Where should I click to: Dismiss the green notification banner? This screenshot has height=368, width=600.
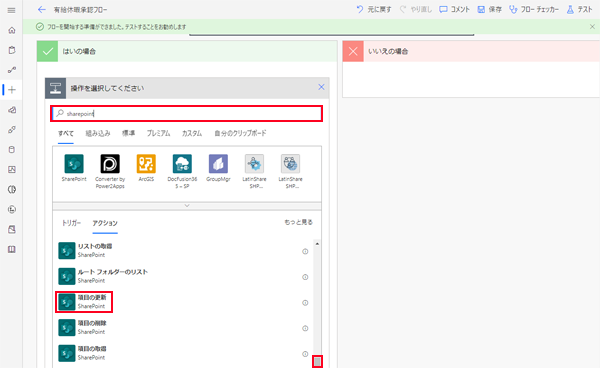(592, 27)
